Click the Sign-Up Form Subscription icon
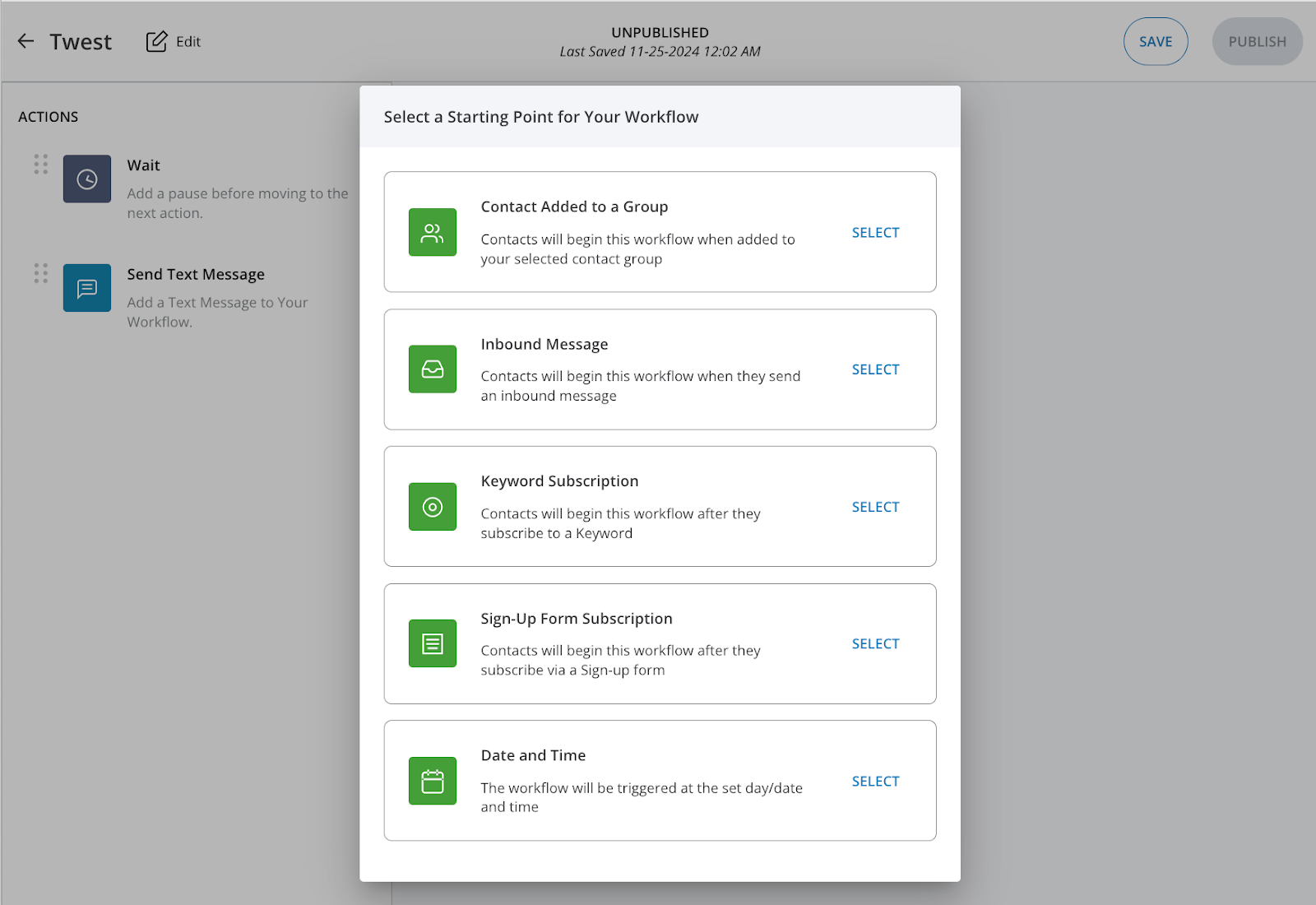Viewport: 1316px width, 905px height. 433,643
